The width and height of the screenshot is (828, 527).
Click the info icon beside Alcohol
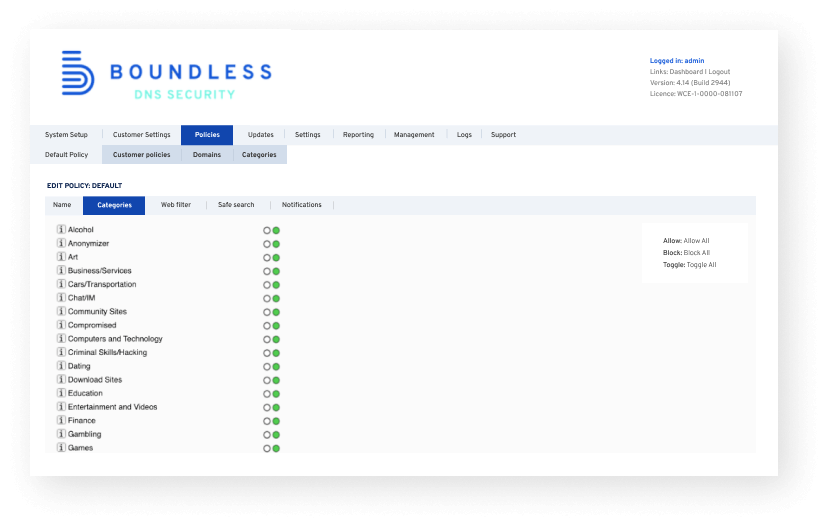point(61,230)
